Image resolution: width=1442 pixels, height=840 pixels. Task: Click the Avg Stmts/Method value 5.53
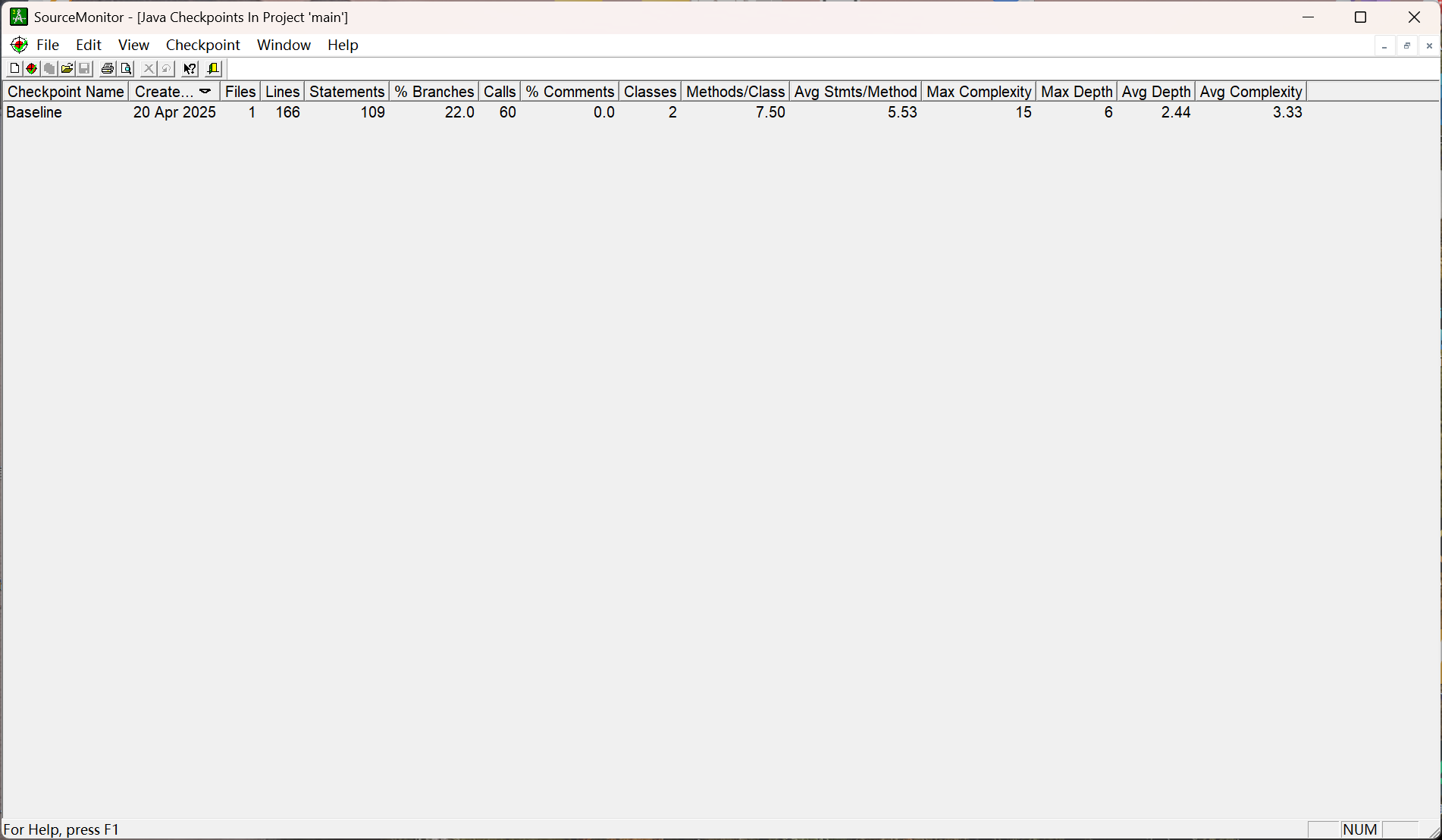(903, 113)
